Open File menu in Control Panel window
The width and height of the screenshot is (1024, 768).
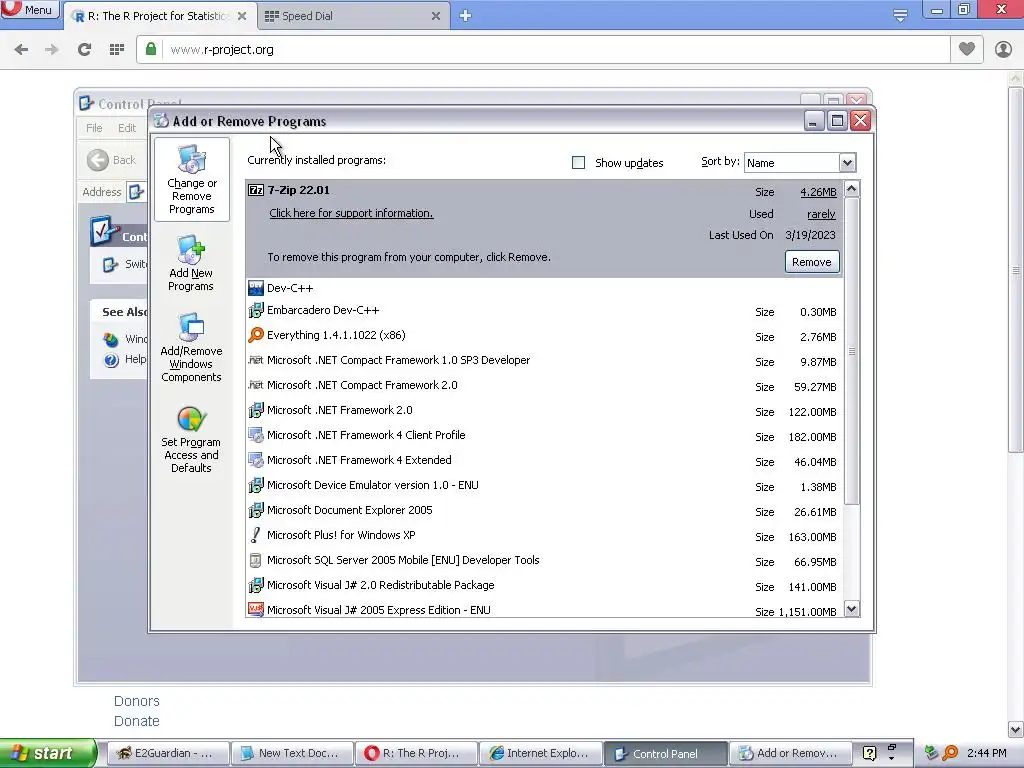pyautogui.click(x=94, y=128)
